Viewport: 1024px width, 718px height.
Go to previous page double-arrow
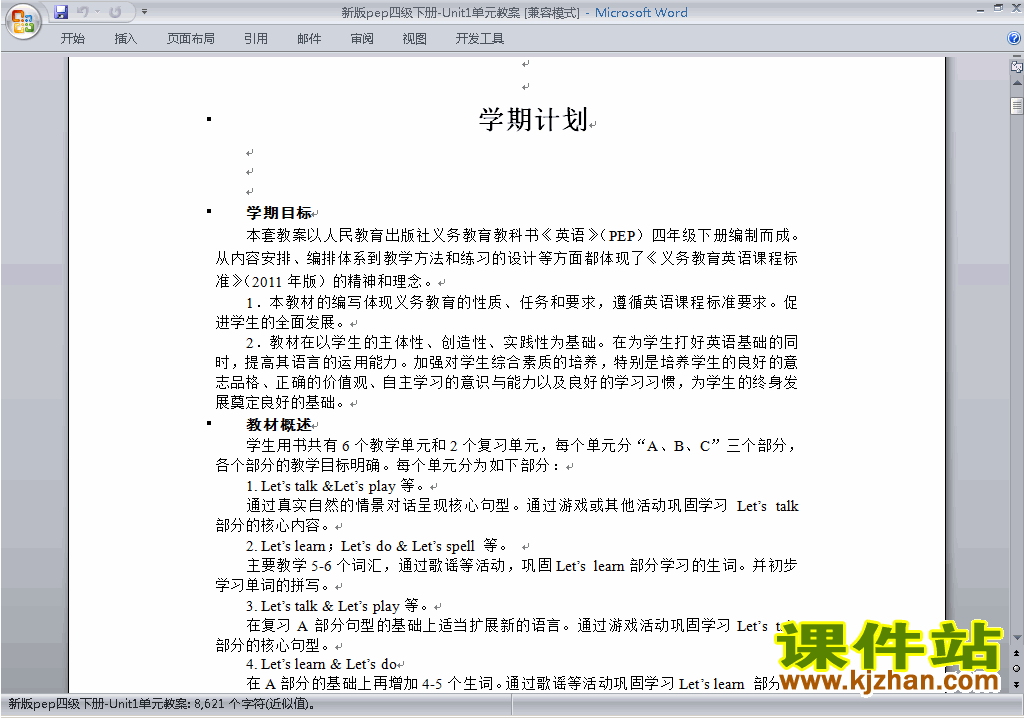pos(1016,653)
